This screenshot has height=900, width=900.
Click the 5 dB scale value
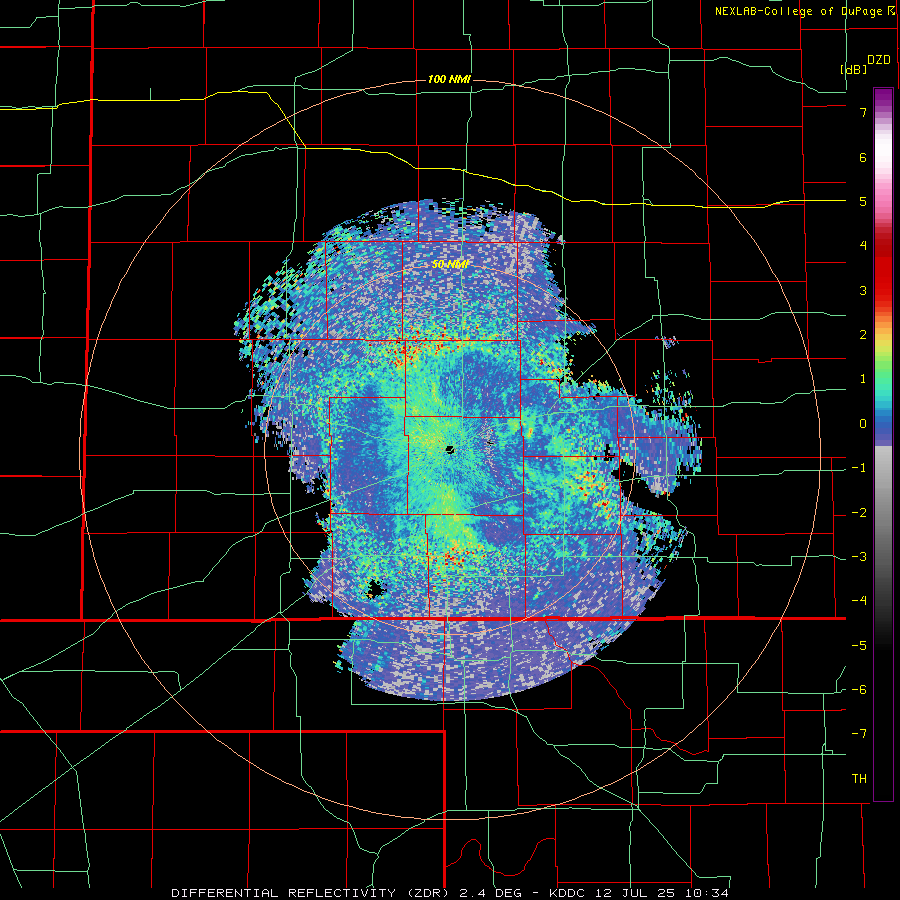863,201
